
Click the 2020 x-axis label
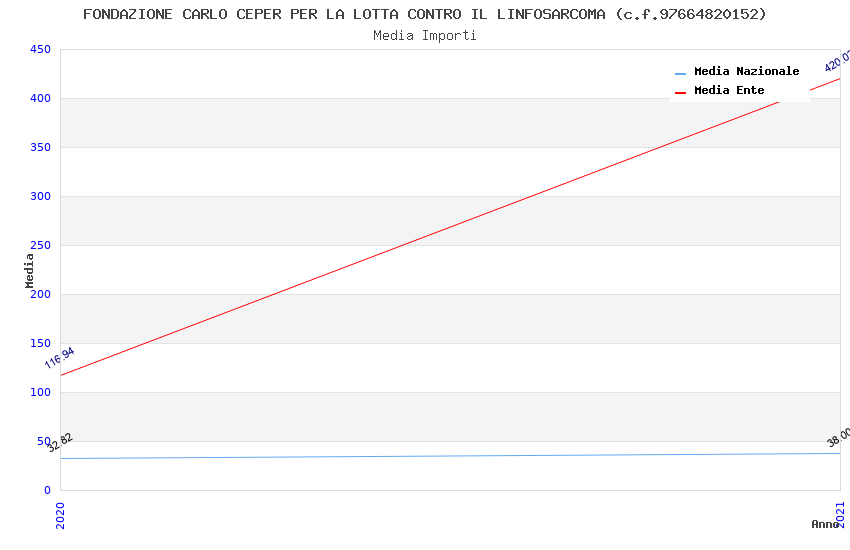pyautogui.click(x=60, y=515)
